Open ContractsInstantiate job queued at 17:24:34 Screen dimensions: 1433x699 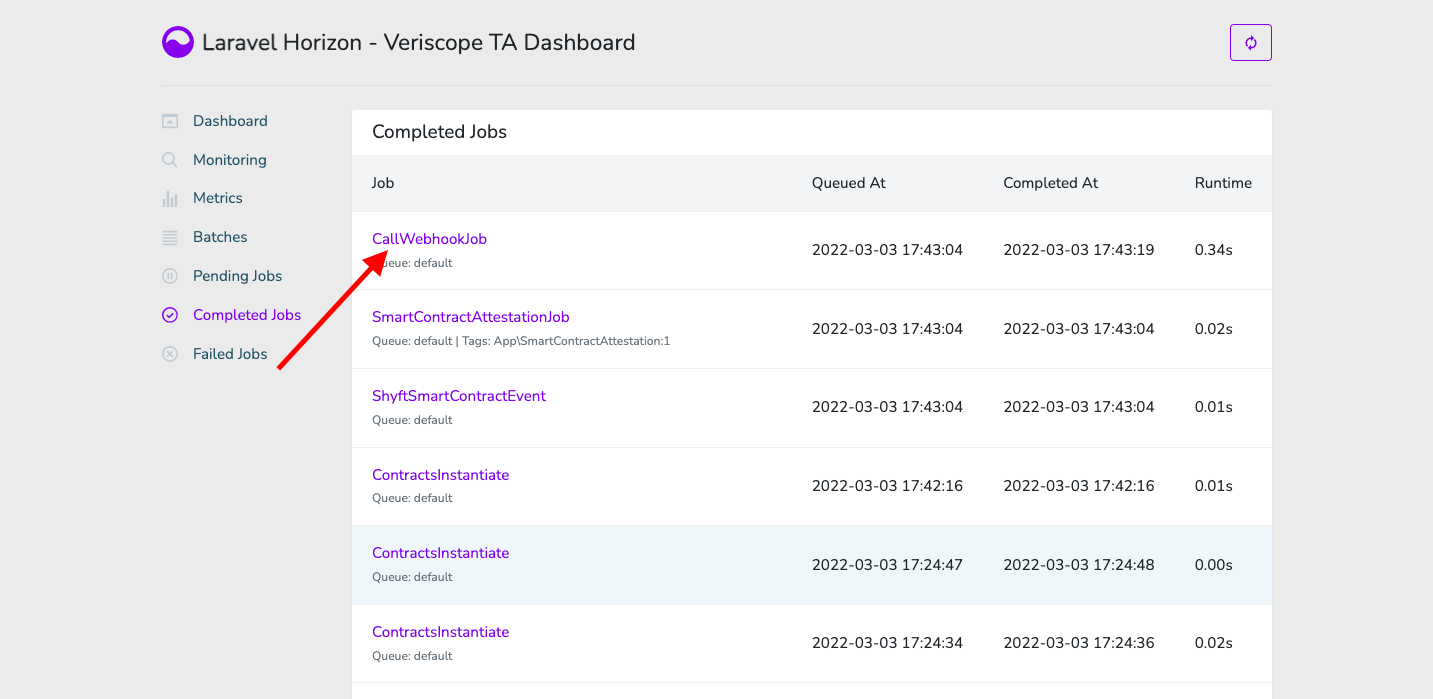(441, 632)
